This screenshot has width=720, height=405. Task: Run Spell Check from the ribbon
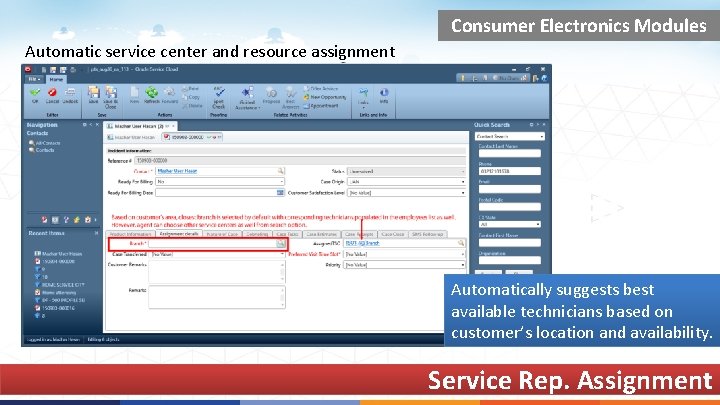coord(219,97)
